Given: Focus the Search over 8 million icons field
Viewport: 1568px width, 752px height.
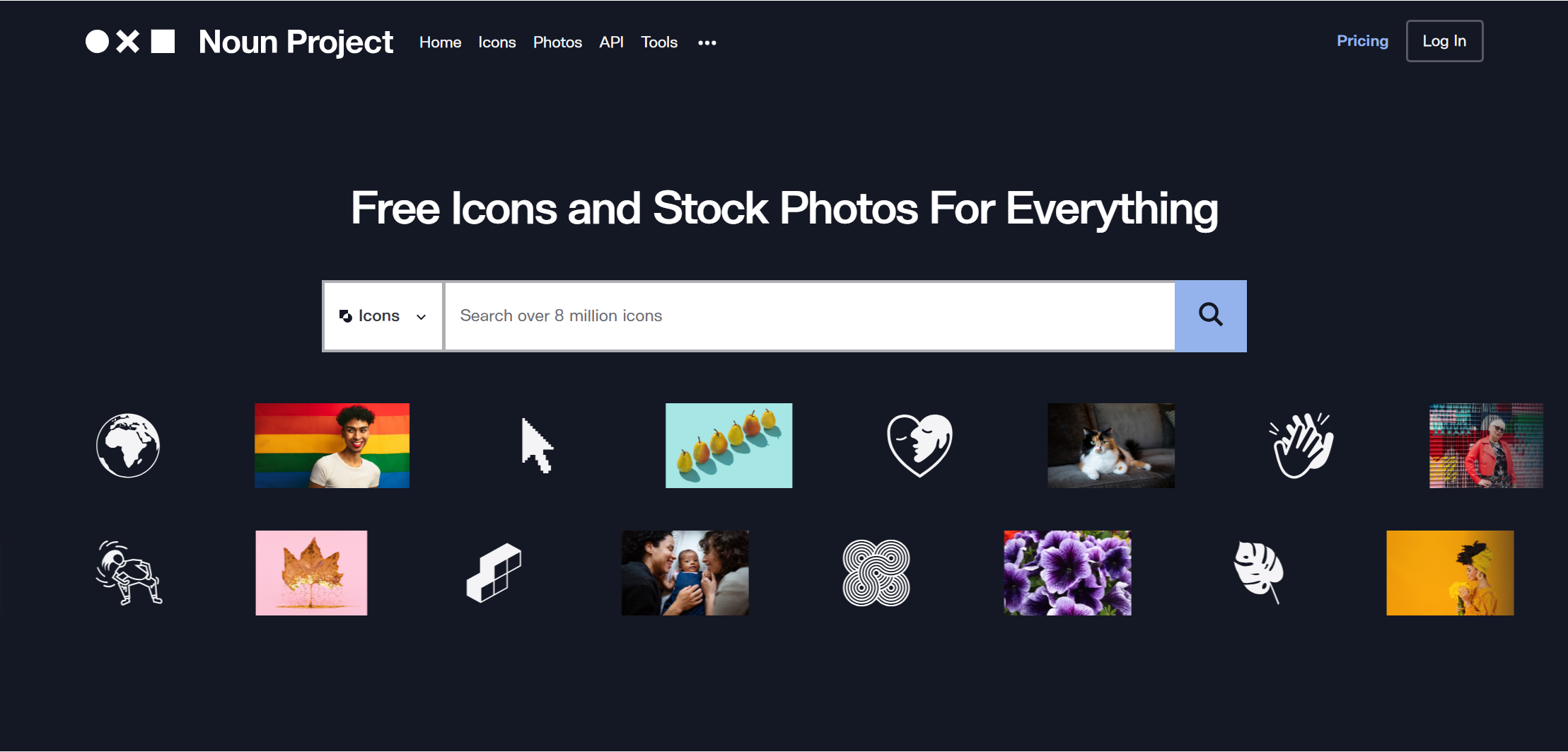Looking at the screenshot, I should (x=810, y=316).
